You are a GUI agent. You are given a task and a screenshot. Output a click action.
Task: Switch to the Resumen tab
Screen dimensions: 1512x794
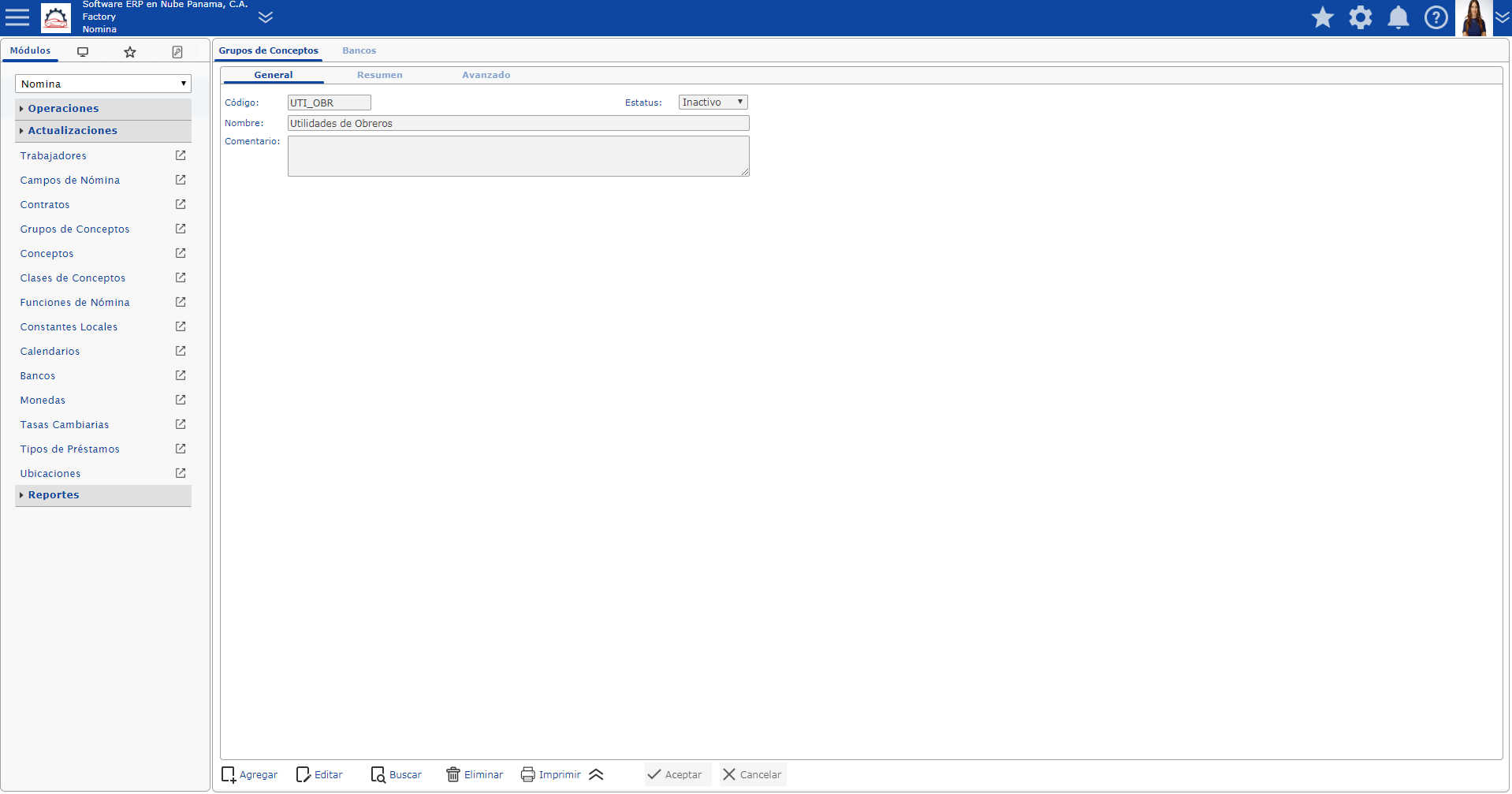[x=379, y=75]
